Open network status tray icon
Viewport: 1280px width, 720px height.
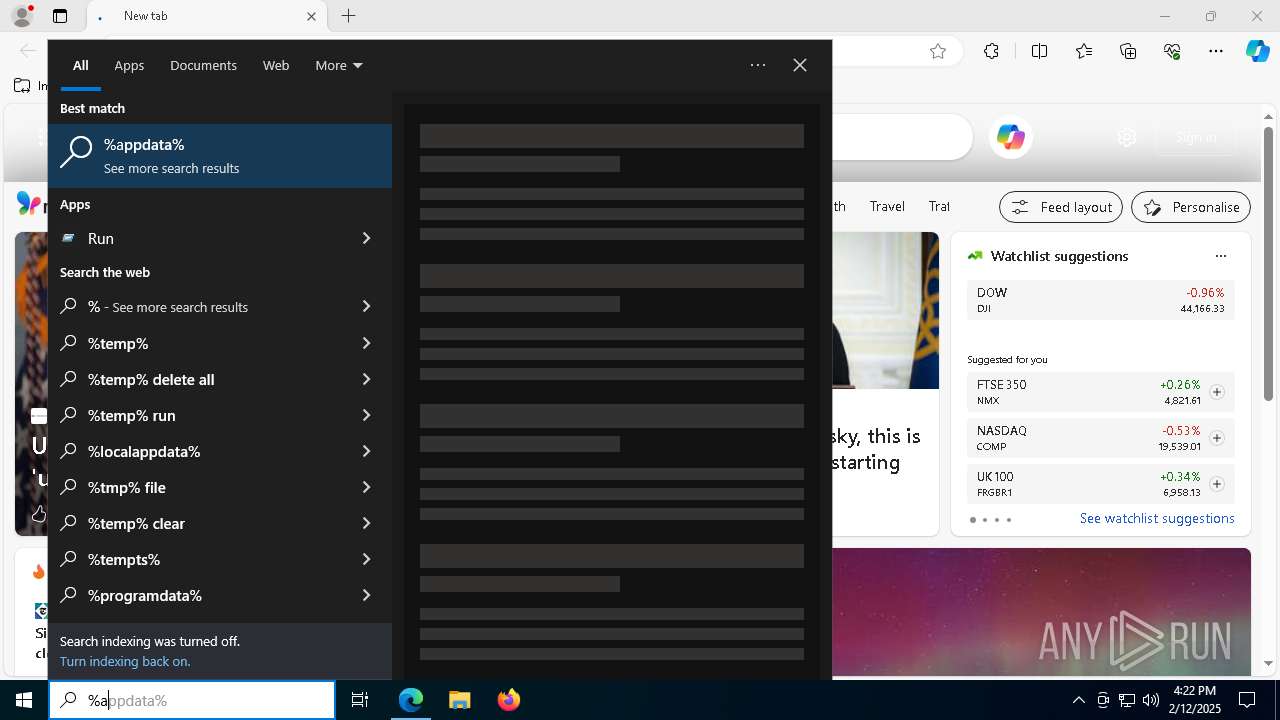click(x=1127, y=700)
